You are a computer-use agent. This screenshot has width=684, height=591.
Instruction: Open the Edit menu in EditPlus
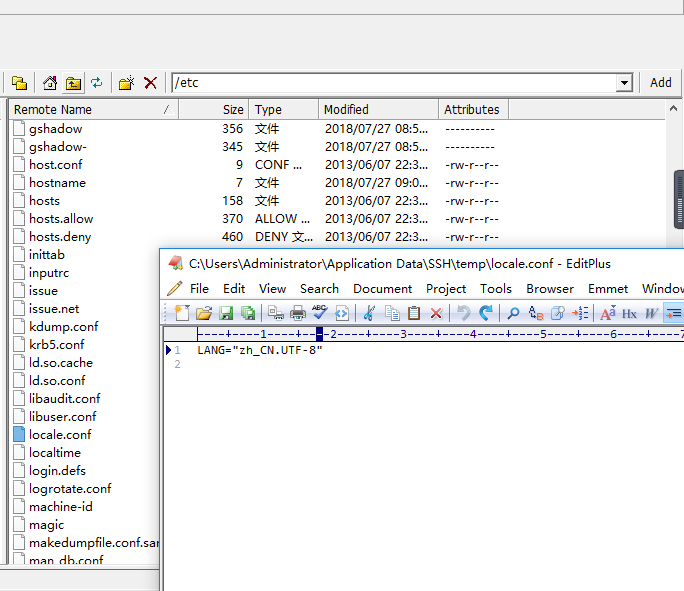click(x=234, y=289)
